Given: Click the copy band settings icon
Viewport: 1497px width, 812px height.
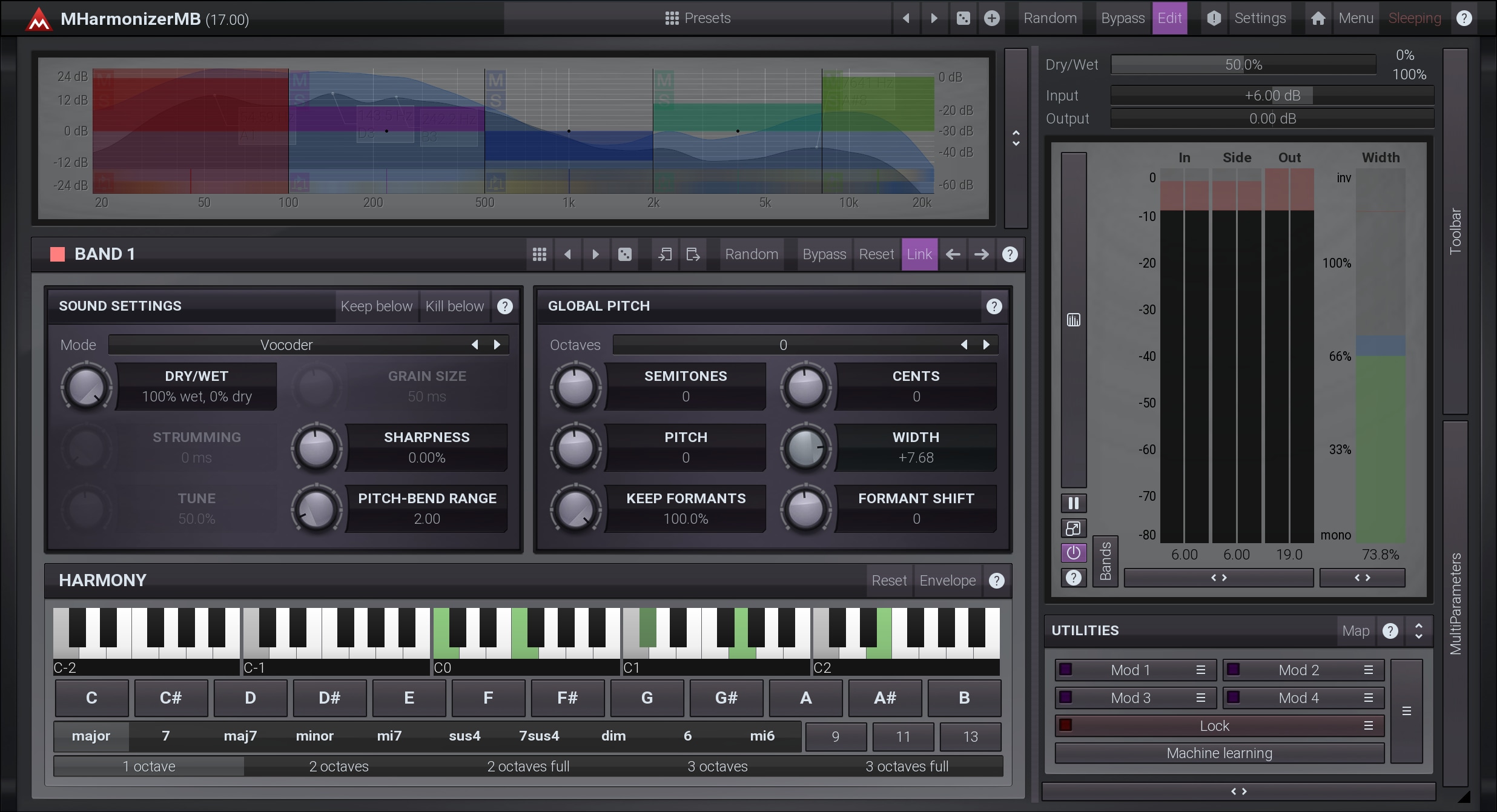Looking at the screenshot, I should pyautogui.click(x=665, y=254).
